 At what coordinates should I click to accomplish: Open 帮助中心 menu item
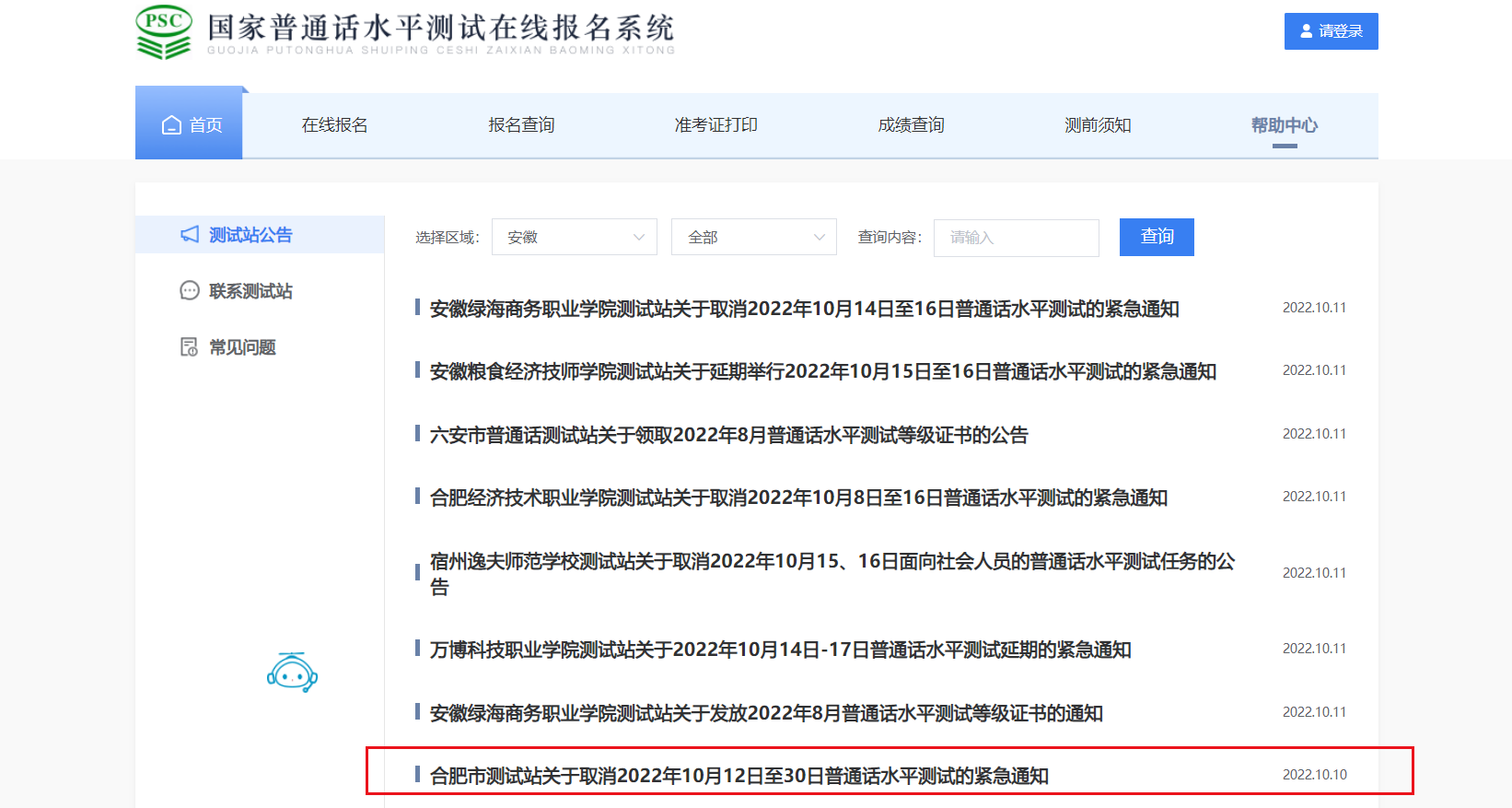point(1285,125)
